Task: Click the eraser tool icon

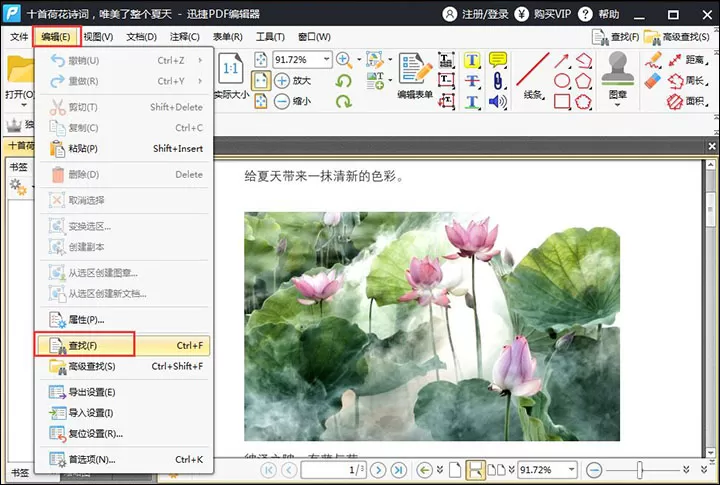Action: 652,81
